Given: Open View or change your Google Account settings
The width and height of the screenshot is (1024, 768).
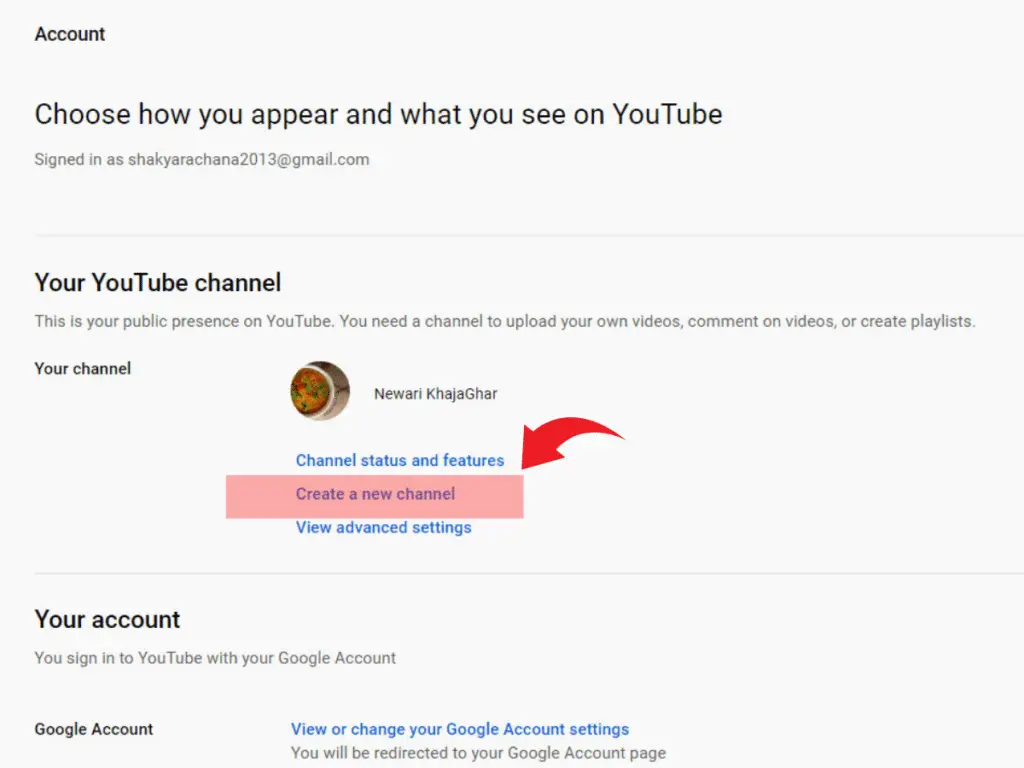Looking at the screenshot, I should coord(460,729).
